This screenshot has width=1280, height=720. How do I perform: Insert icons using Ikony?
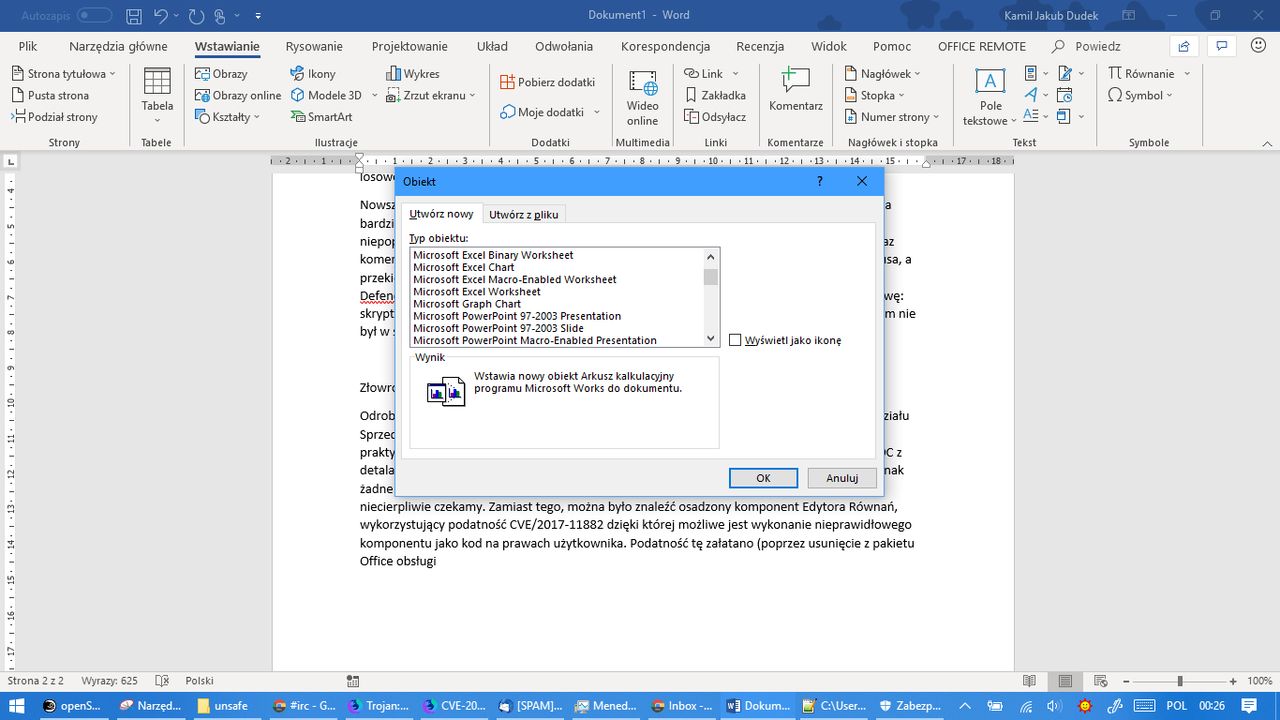pyautogui.click(x=313, y=74)
